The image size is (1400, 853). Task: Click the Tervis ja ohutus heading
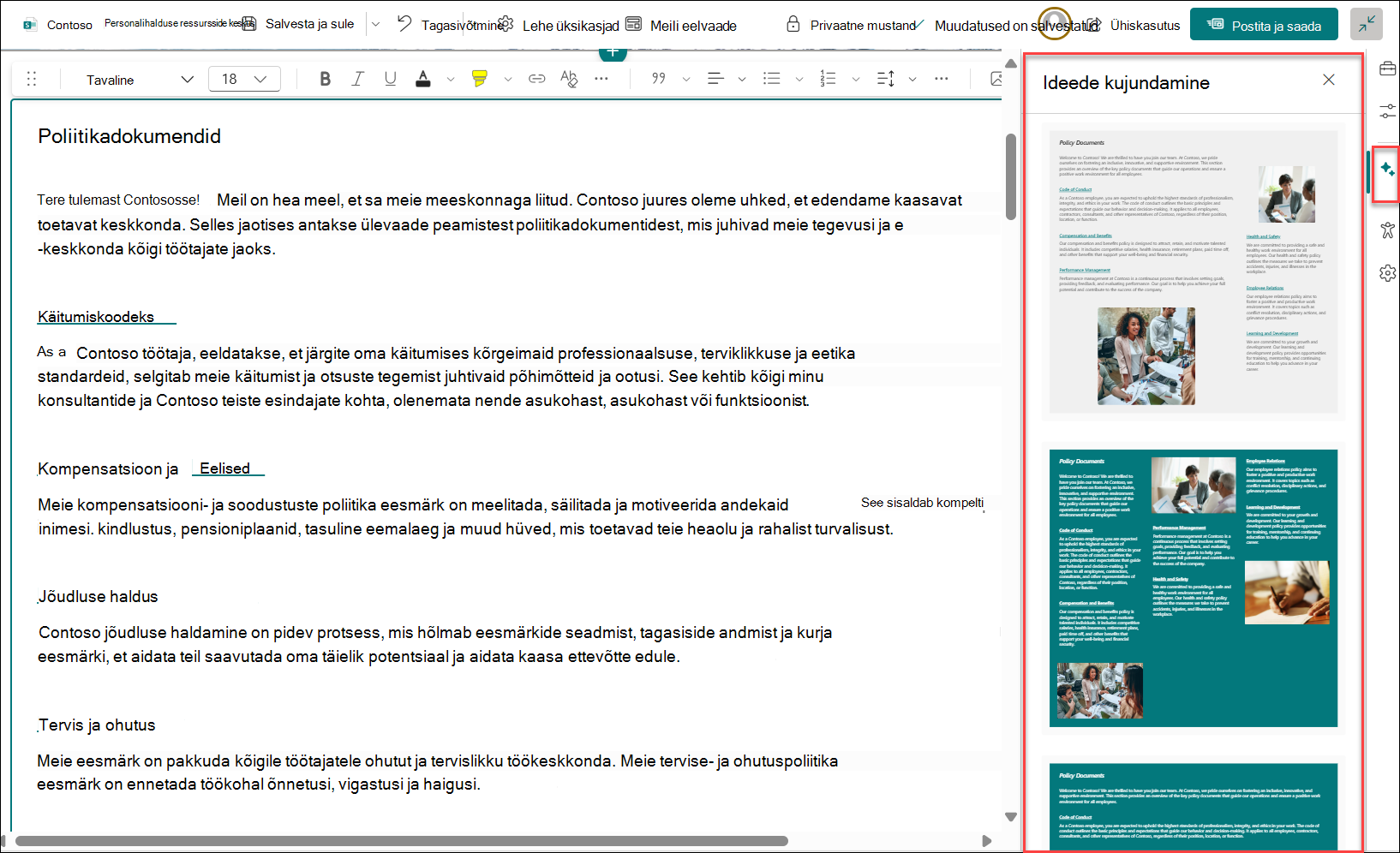pos(98,725)
